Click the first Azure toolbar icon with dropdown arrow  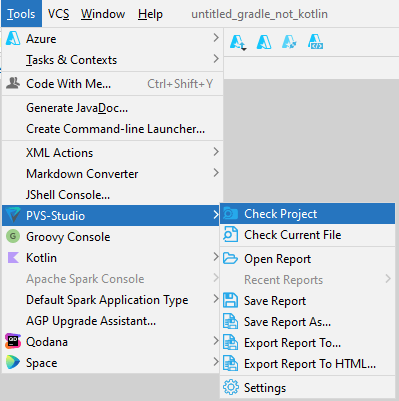click(x=238, y=42)
